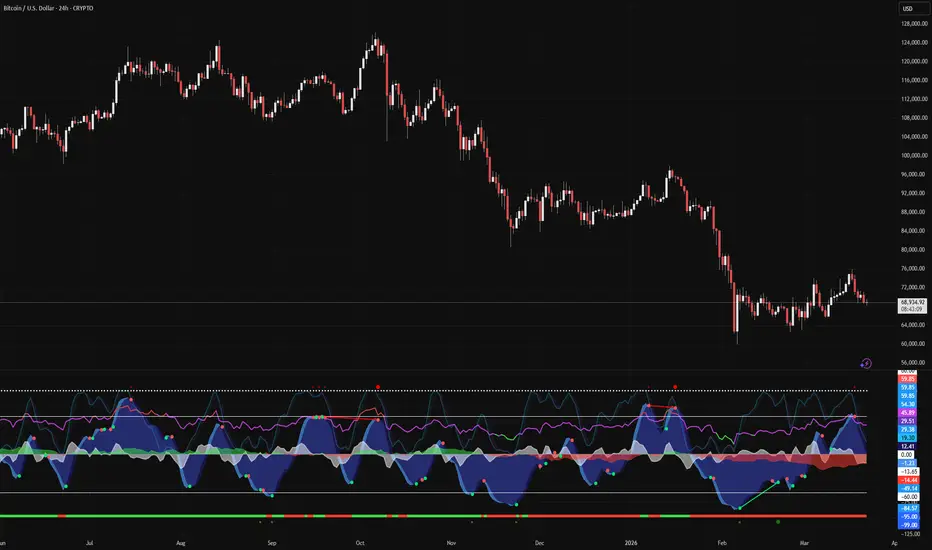Click the Feb label on time axis
Image resolution: width=932 pixels, height=550 pixels.
722,543
